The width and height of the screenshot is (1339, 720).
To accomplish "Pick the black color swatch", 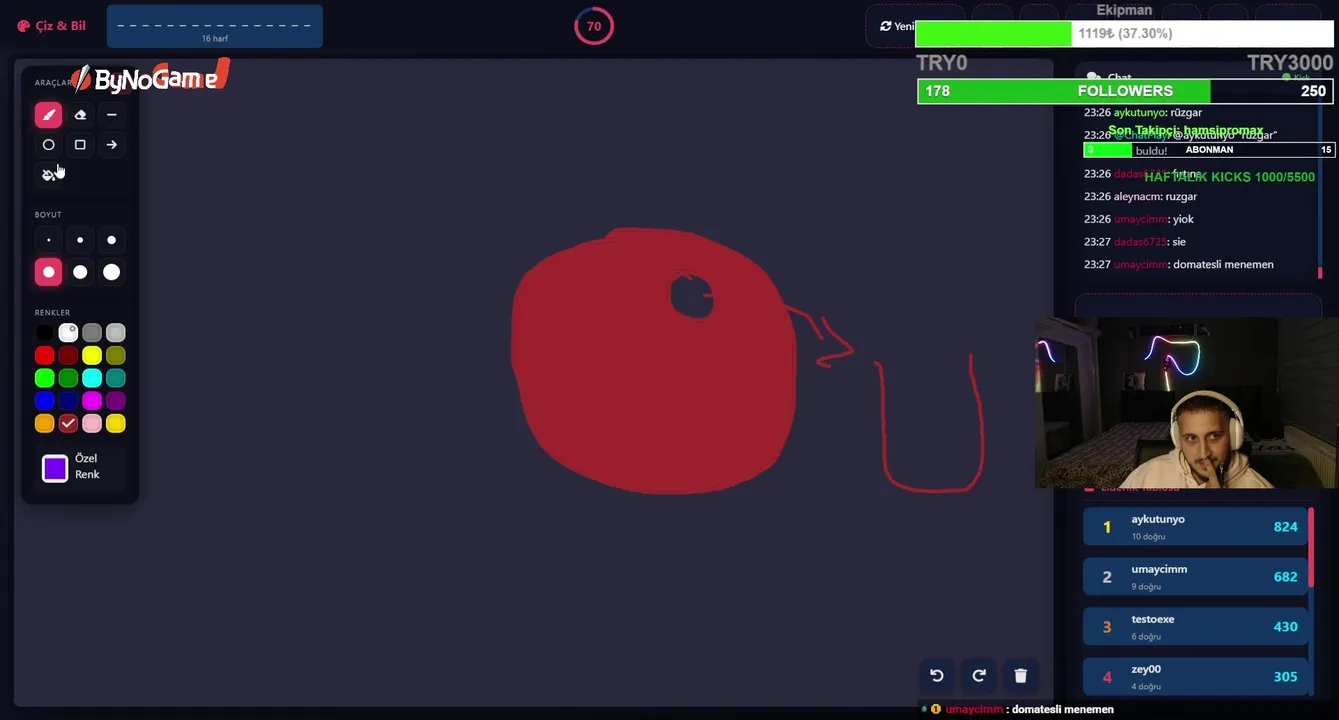I will pyautogui.click(x=44, y=333).
